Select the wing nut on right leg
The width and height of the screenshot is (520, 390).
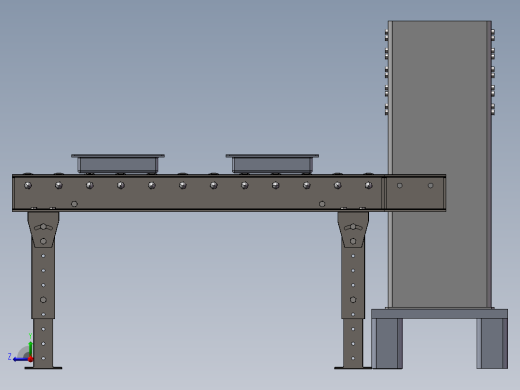click(x=353, y=227)
